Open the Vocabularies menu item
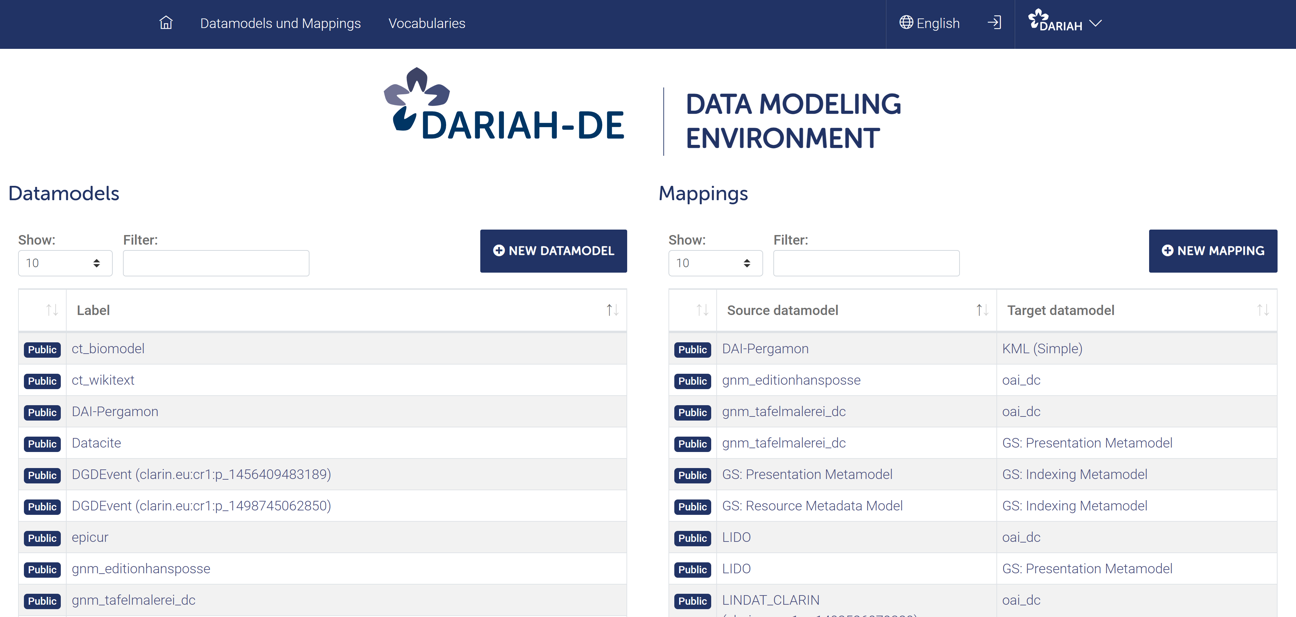Image resolution: width=1296 pixels, height=617 pixels. [427, 22]
